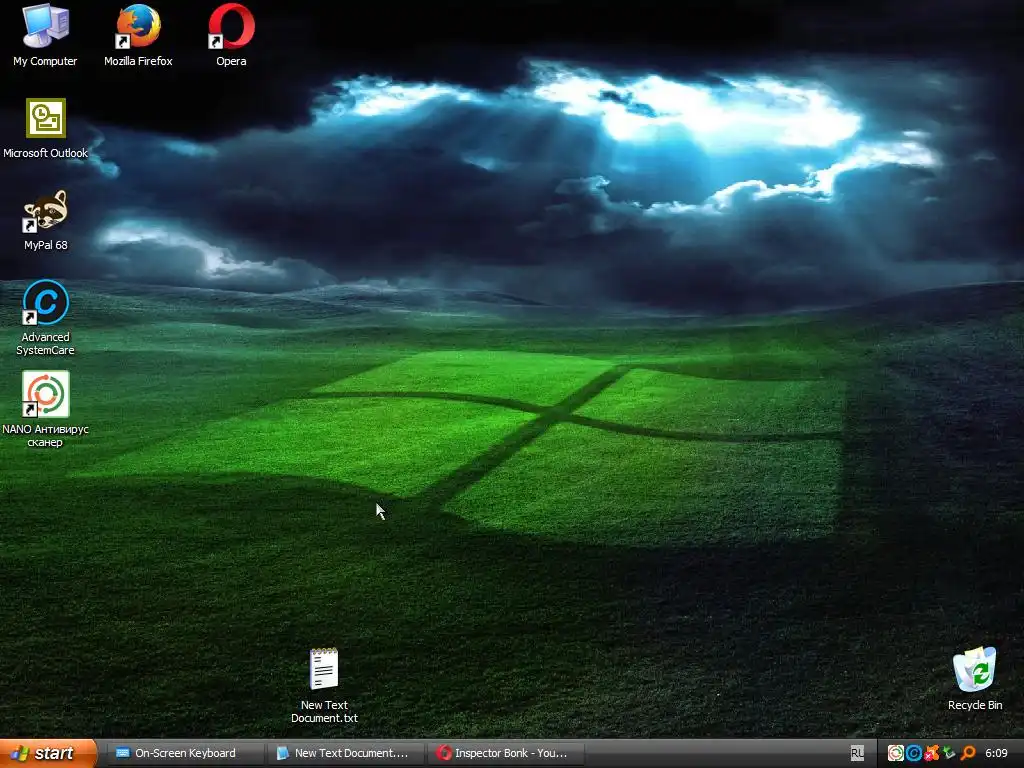Open the Start menu
Screen dimensions: 1024x768
pos(47,753)
